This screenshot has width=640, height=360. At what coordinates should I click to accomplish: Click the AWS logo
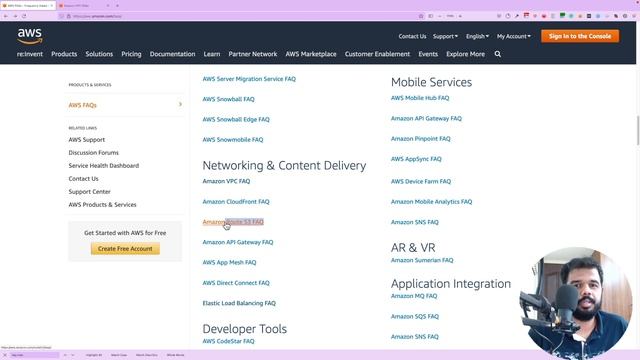[30, 36]
